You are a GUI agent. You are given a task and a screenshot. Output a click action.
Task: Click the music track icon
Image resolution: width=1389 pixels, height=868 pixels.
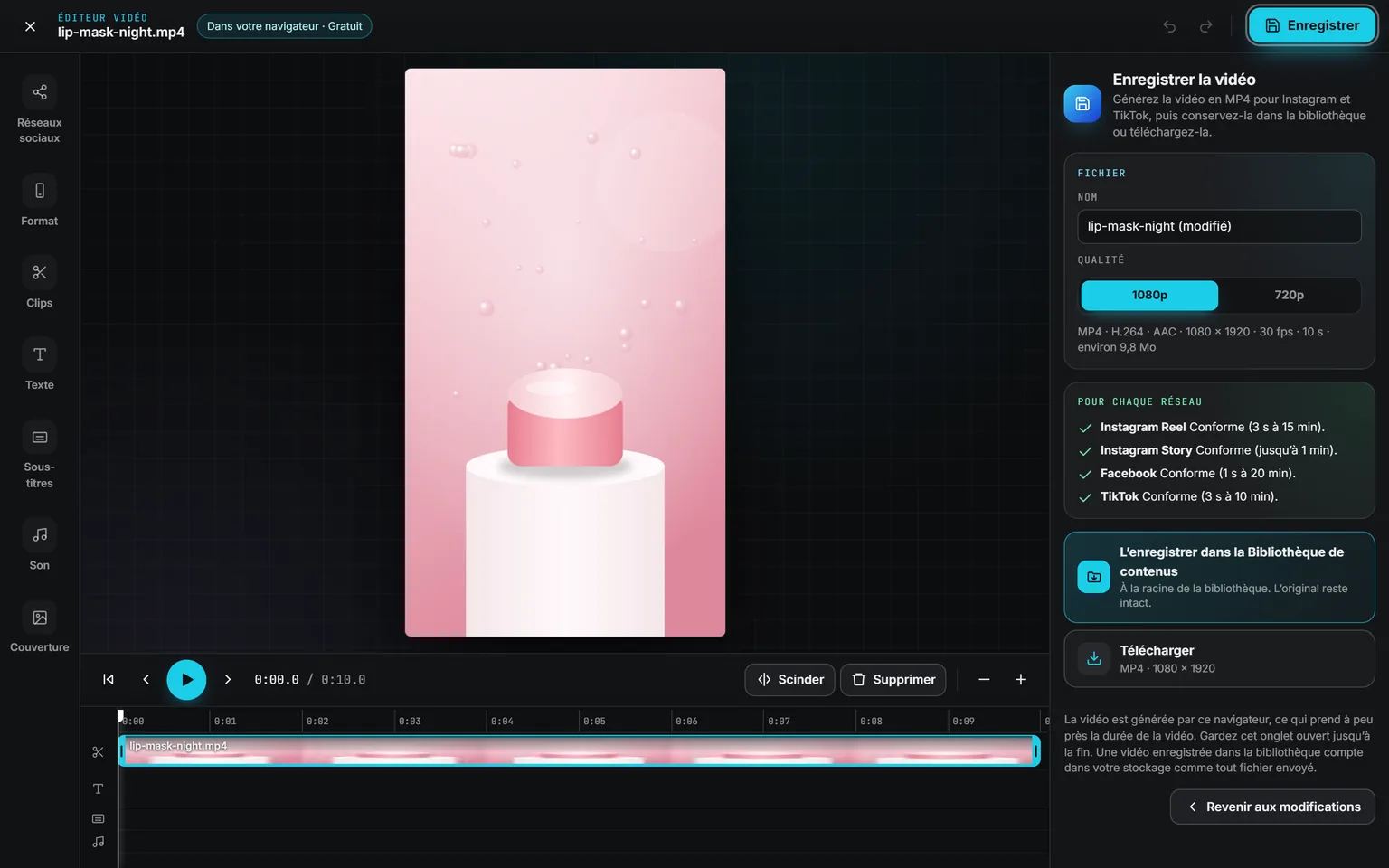[x=98, y=842]
